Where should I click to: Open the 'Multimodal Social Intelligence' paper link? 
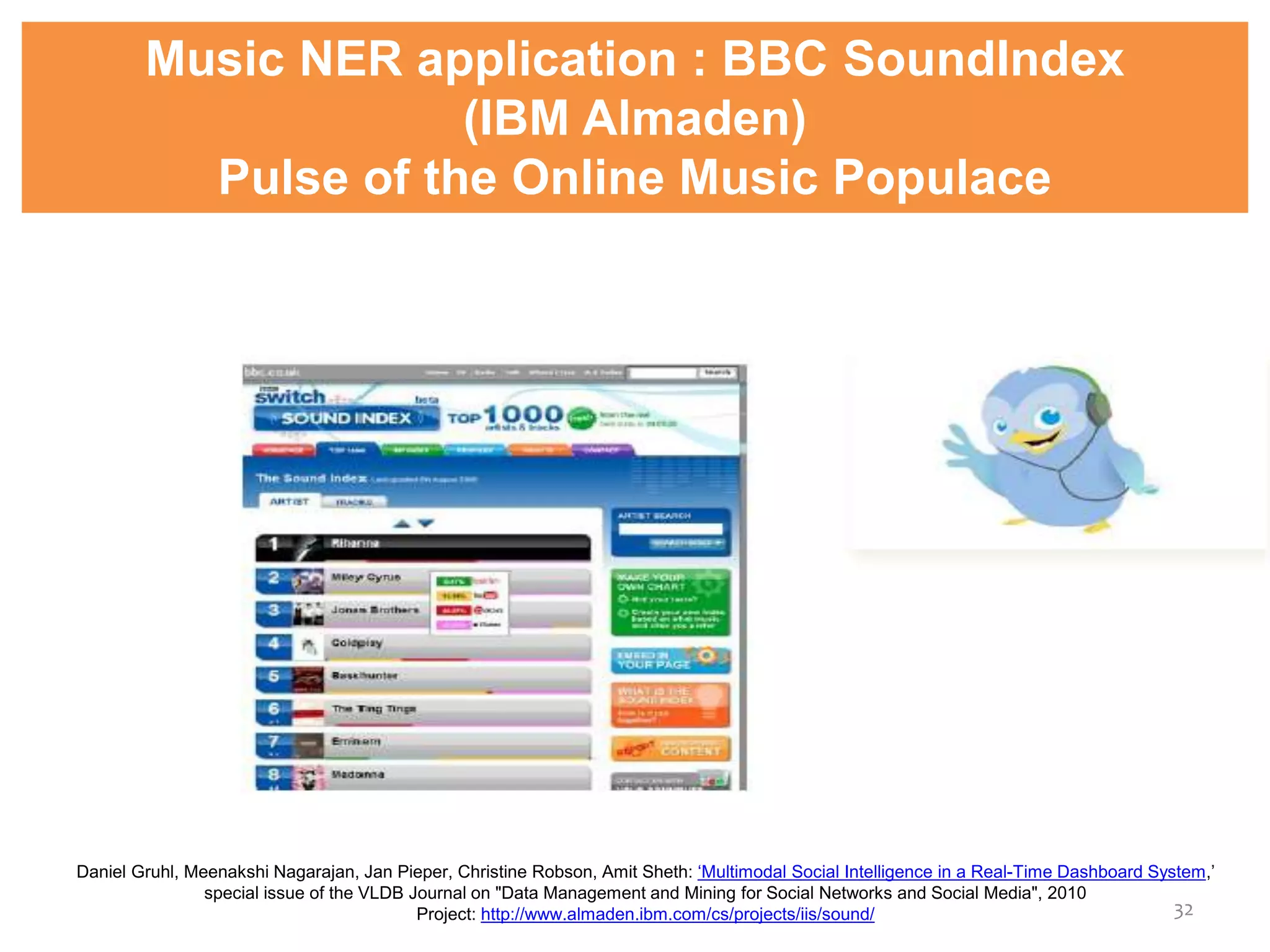coord(952,871)
